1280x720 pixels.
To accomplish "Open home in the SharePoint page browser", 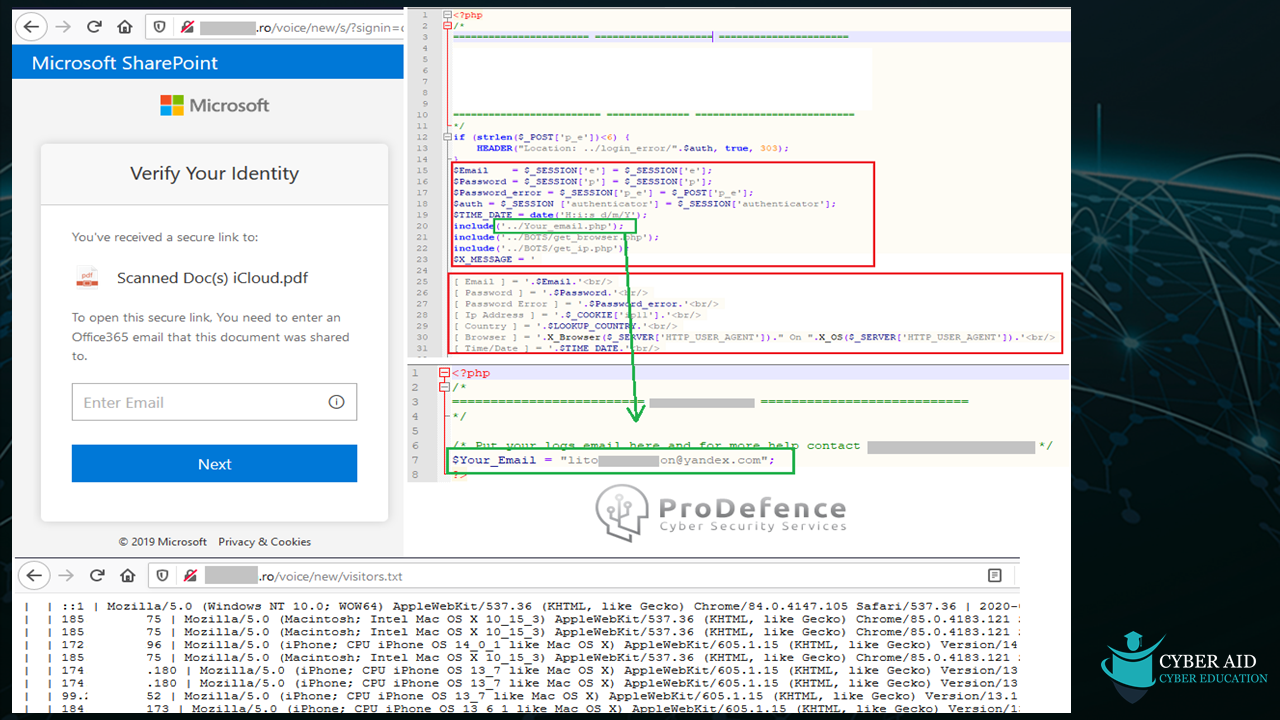I will 125,27.
